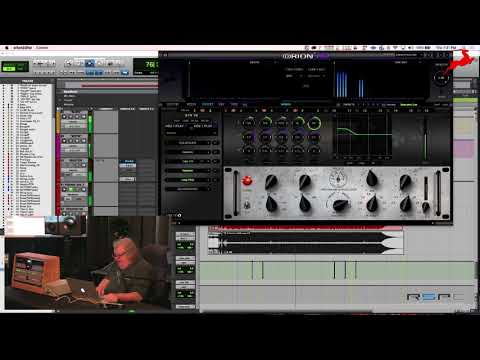The height and width of the screenshot is (360, 480).
Task: Click the EQ's fourth upper-row black knob
Action: (371, 178)
